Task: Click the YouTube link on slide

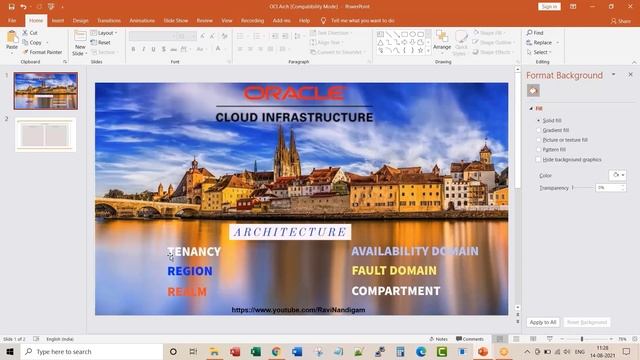Action: [x=298, y=310]
